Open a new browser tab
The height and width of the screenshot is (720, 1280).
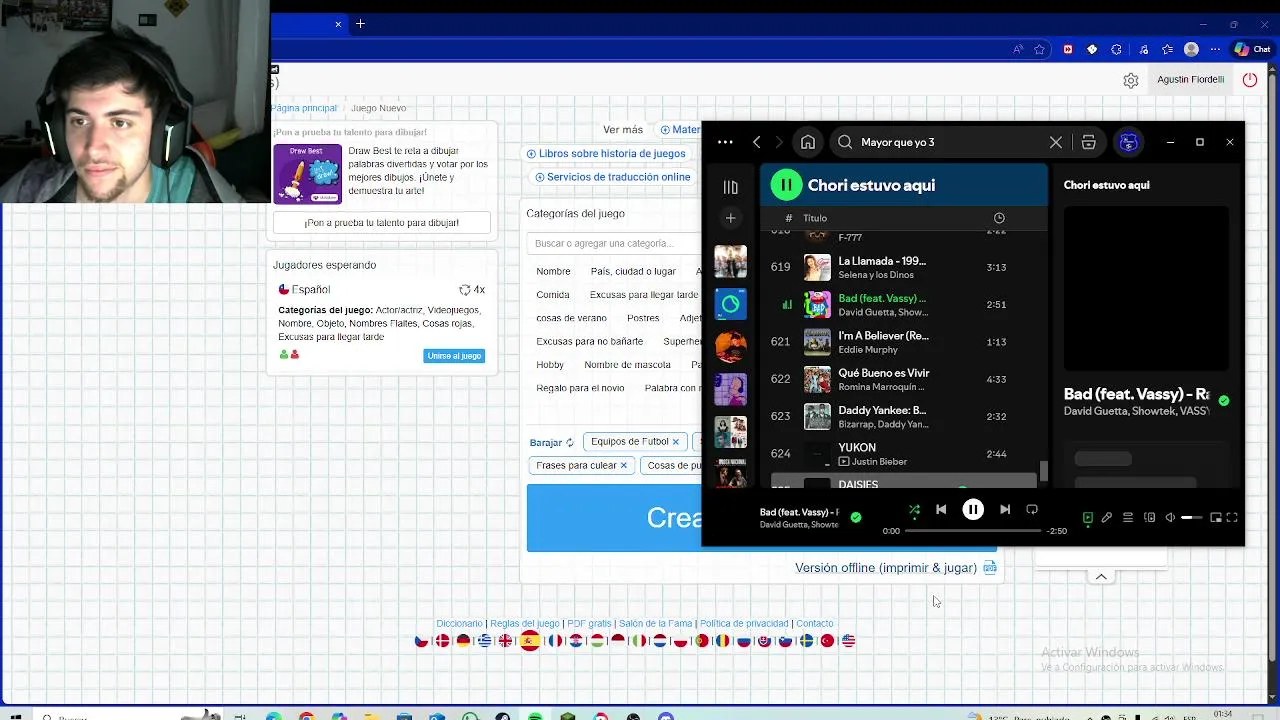(x=360, y=24)
